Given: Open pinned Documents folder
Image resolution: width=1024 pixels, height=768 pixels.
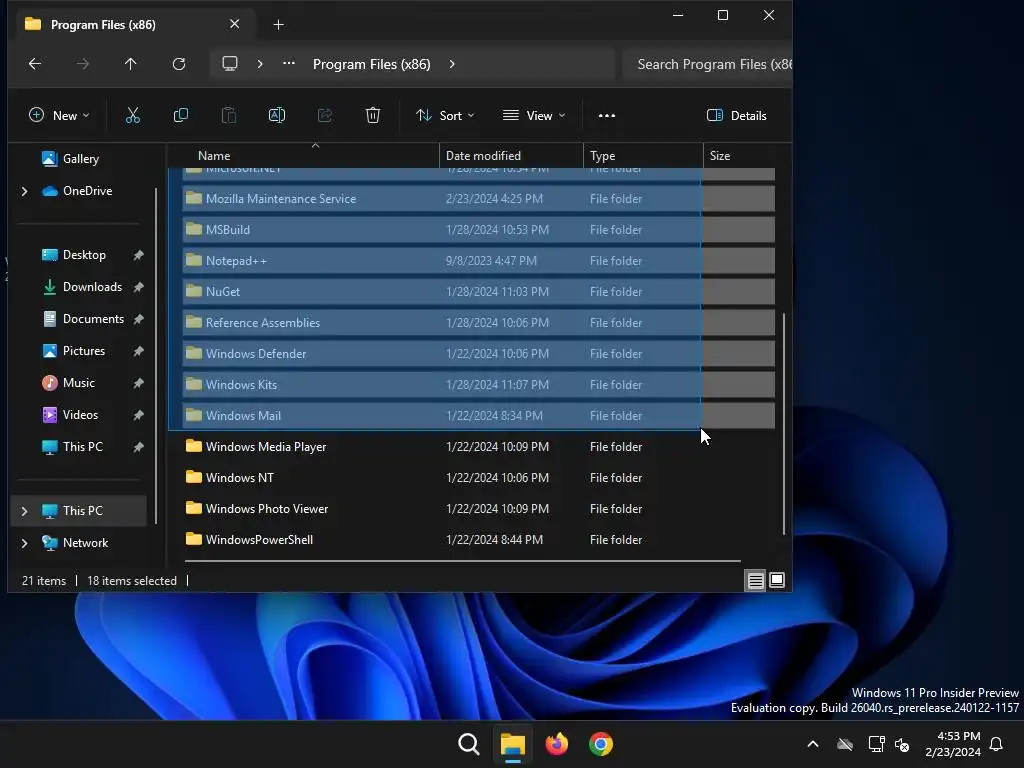Looking at the screenshot, I should pyautogui.click(x=93, y=319).
